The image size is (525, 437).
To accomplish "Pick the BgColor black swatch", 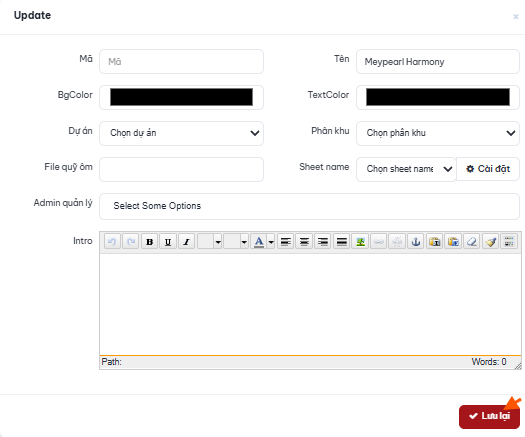I will pyautogui.click(x=181, y=97).
